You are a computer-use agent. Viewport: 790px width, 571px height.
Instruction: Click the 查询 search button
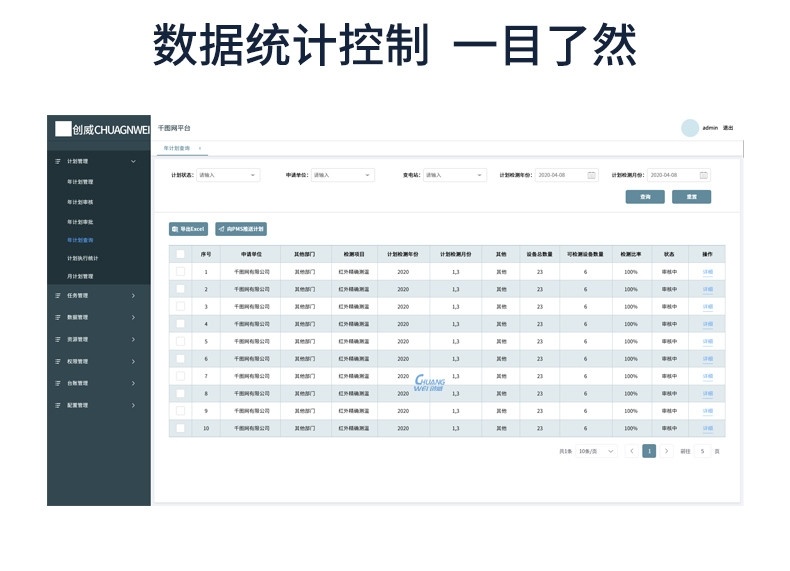coord(645,197)
